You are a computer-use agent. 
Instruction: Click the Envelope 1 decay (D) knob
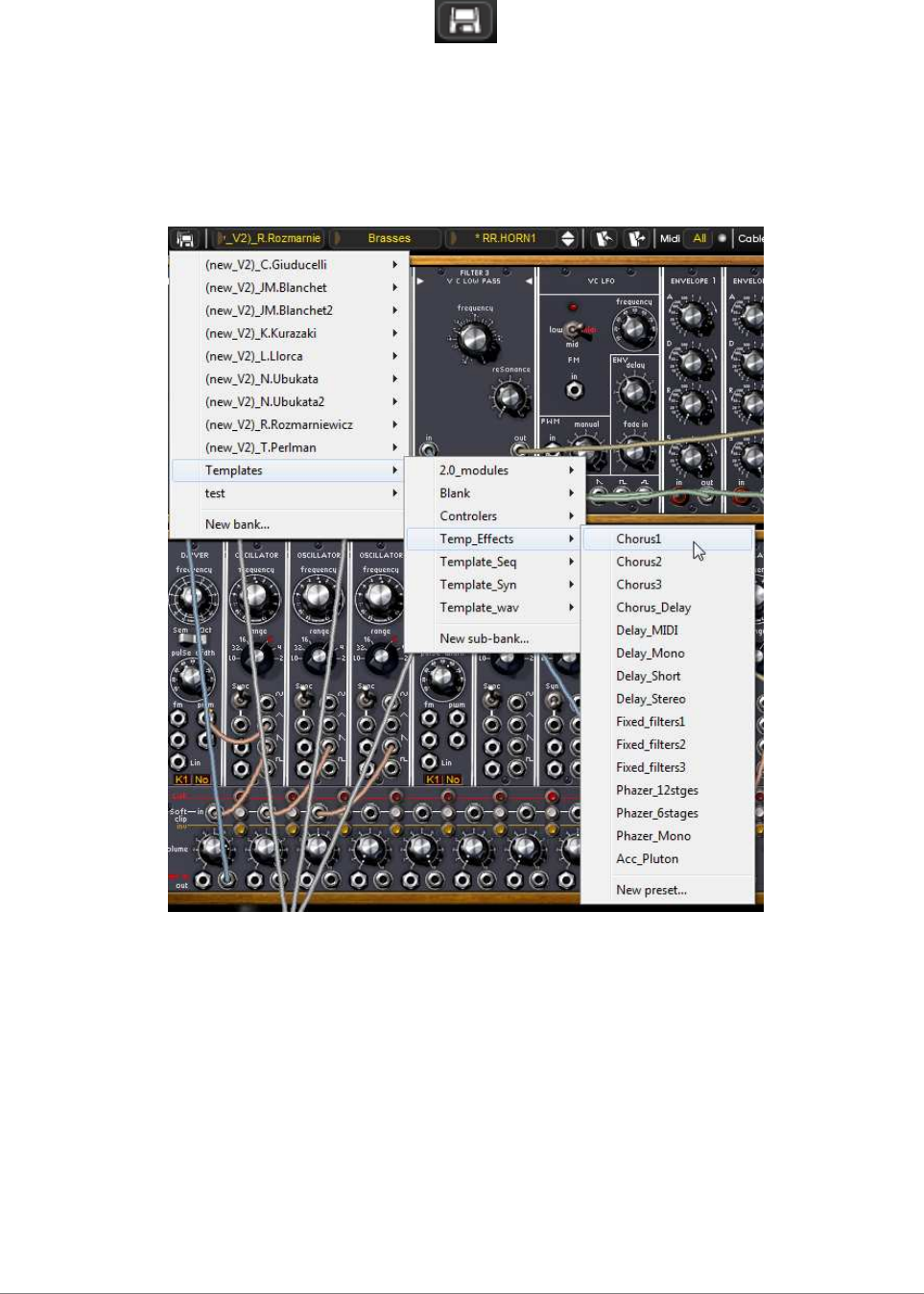click(x=691, y=363)
